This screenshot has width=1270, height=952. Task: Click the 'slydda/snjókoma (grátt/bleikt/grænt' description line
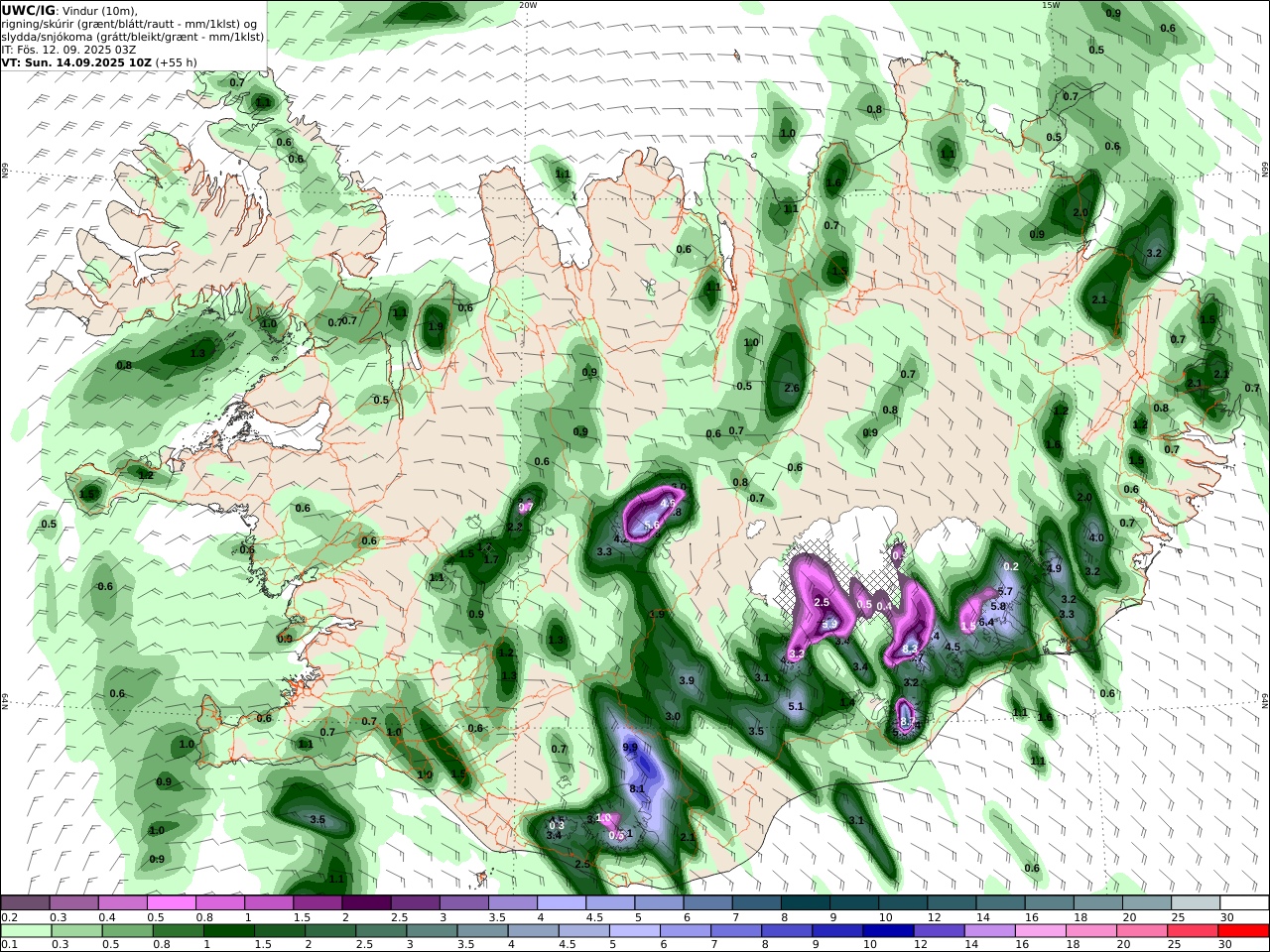point(132,36)
